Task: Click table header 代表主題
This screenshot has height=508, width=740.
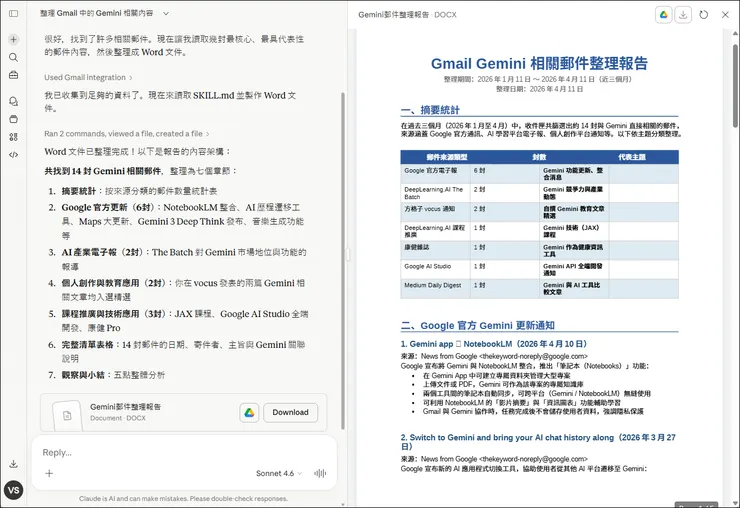Action: tap(632, 157)
